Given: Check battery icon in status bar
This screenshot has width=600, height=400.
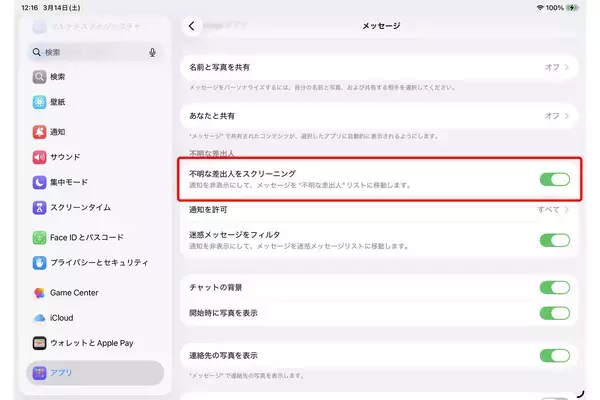Looking at the screenshot, I should tap(572, 8).
